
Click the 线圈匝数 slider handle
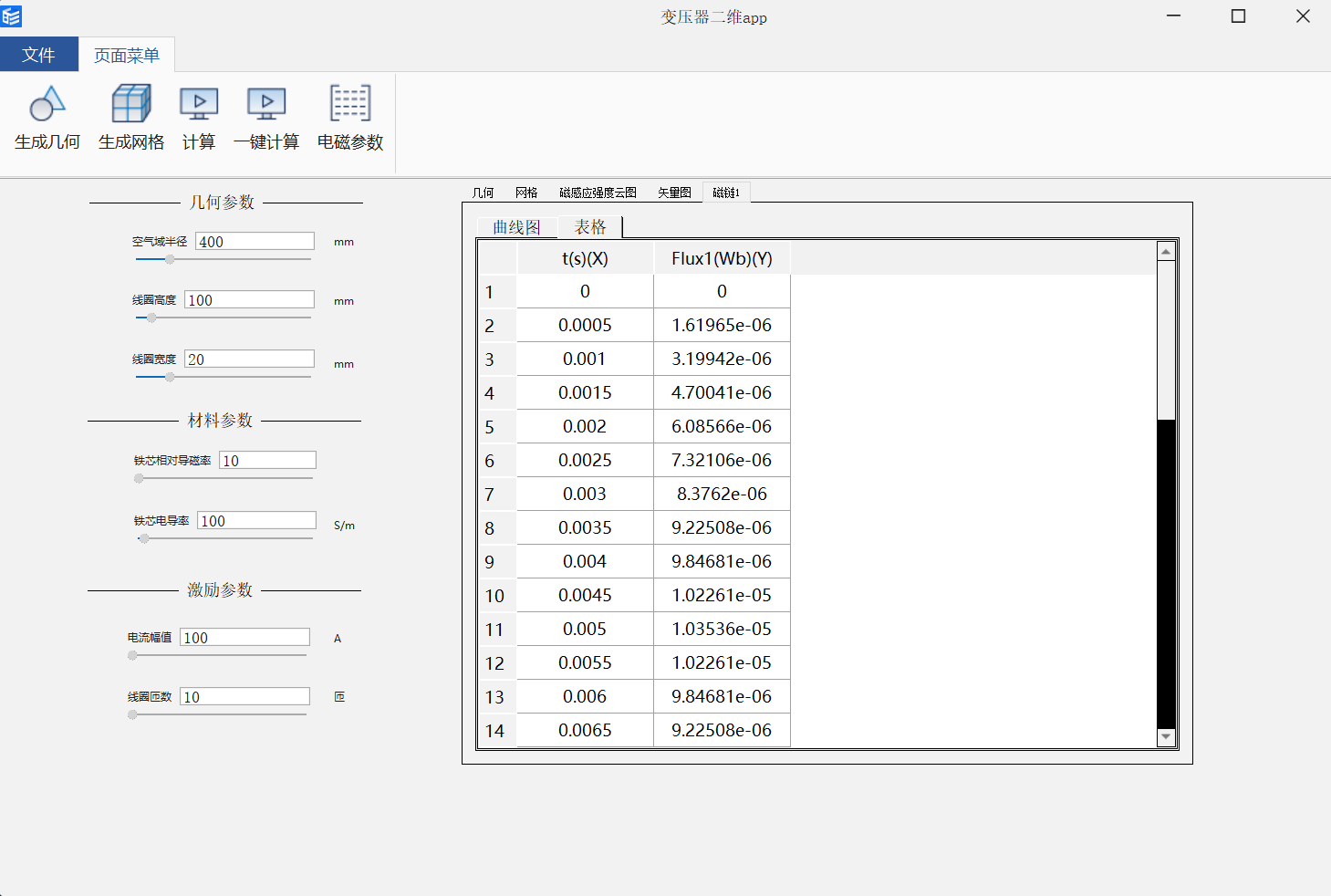pyautogui.click(x=132, y=714)
